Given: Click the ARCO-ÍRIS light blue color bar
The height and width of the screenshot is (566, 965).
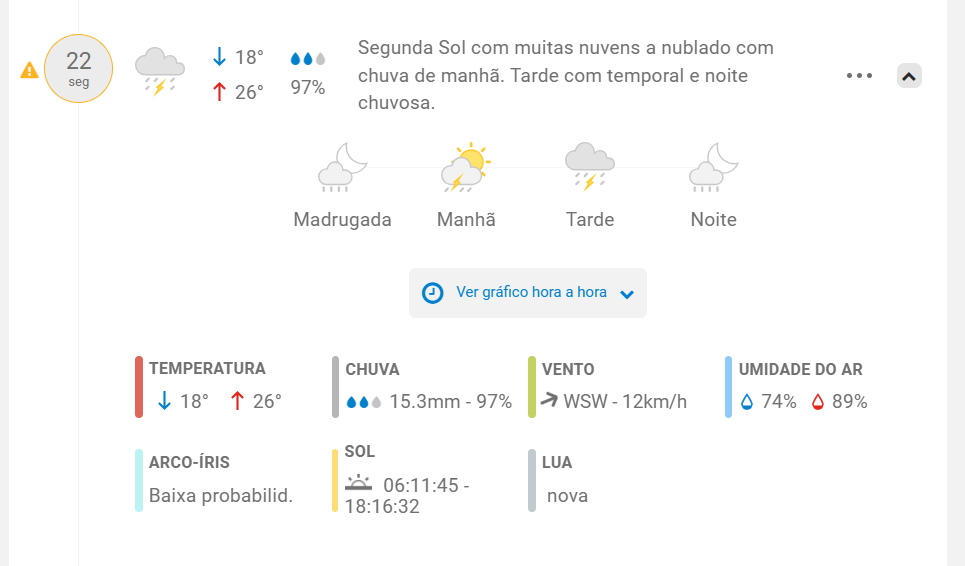Looking at the screenshot, I should [139, 480].
